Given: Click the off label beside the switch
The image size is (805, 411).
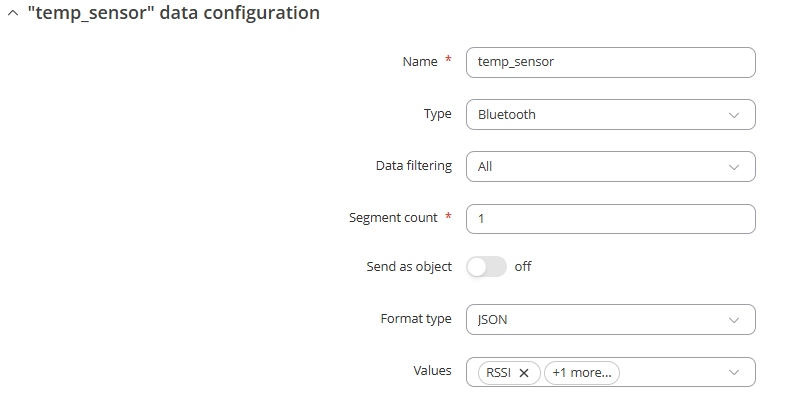Looking at the screenshot, I should (523, 267).
